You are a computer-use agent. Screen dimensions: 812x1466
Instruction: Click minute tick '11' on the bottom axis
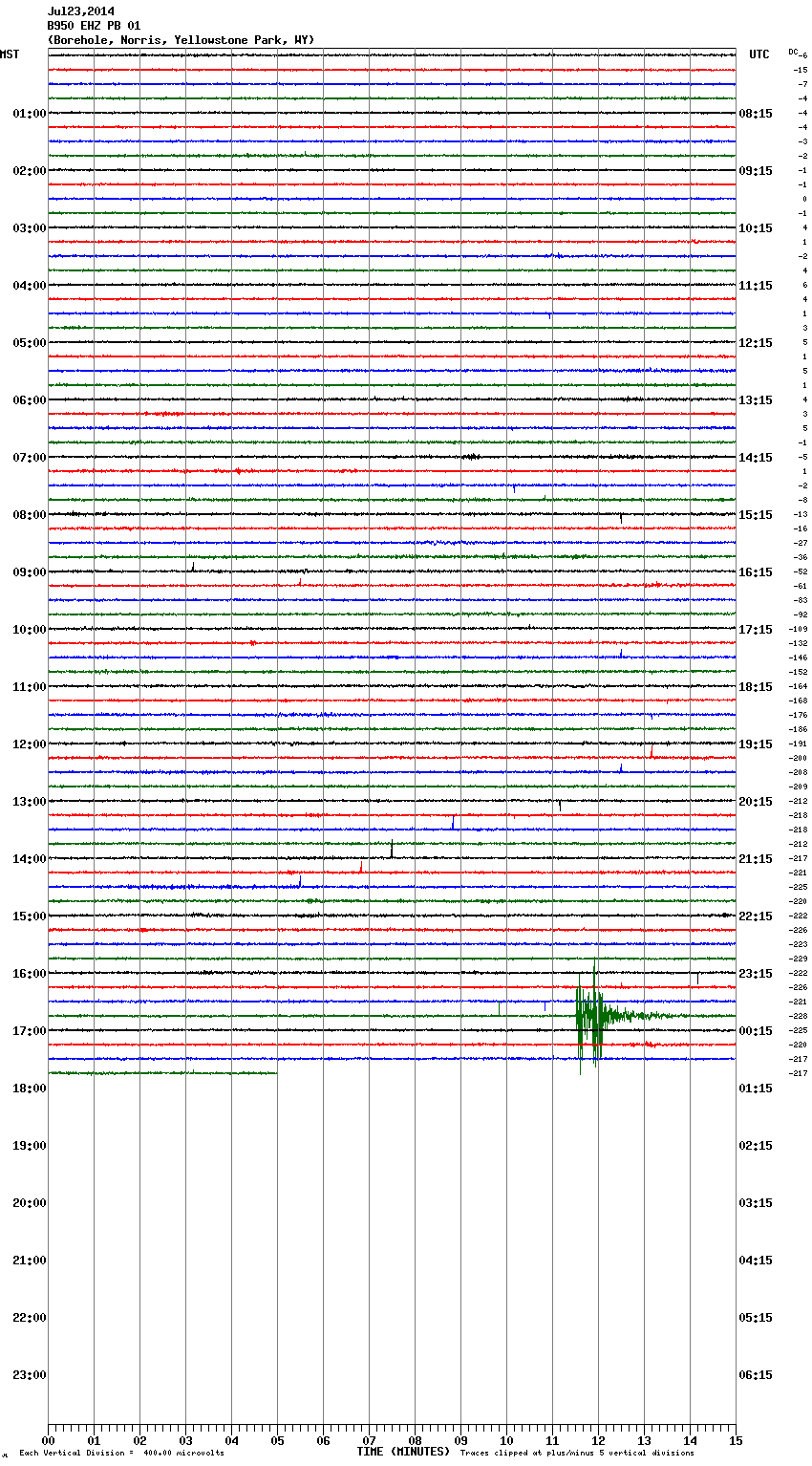point(552,1440)
